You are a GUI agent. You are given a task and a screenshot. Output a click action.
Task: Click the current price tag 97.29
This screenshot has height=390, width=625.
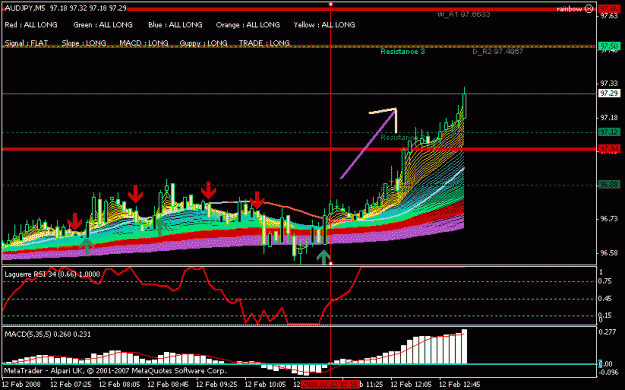point(609,93)
